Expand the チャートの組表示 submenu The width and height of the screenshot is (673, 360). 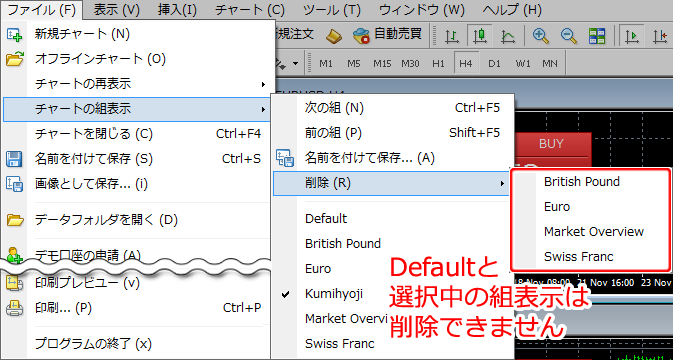[x=136, y=109]
